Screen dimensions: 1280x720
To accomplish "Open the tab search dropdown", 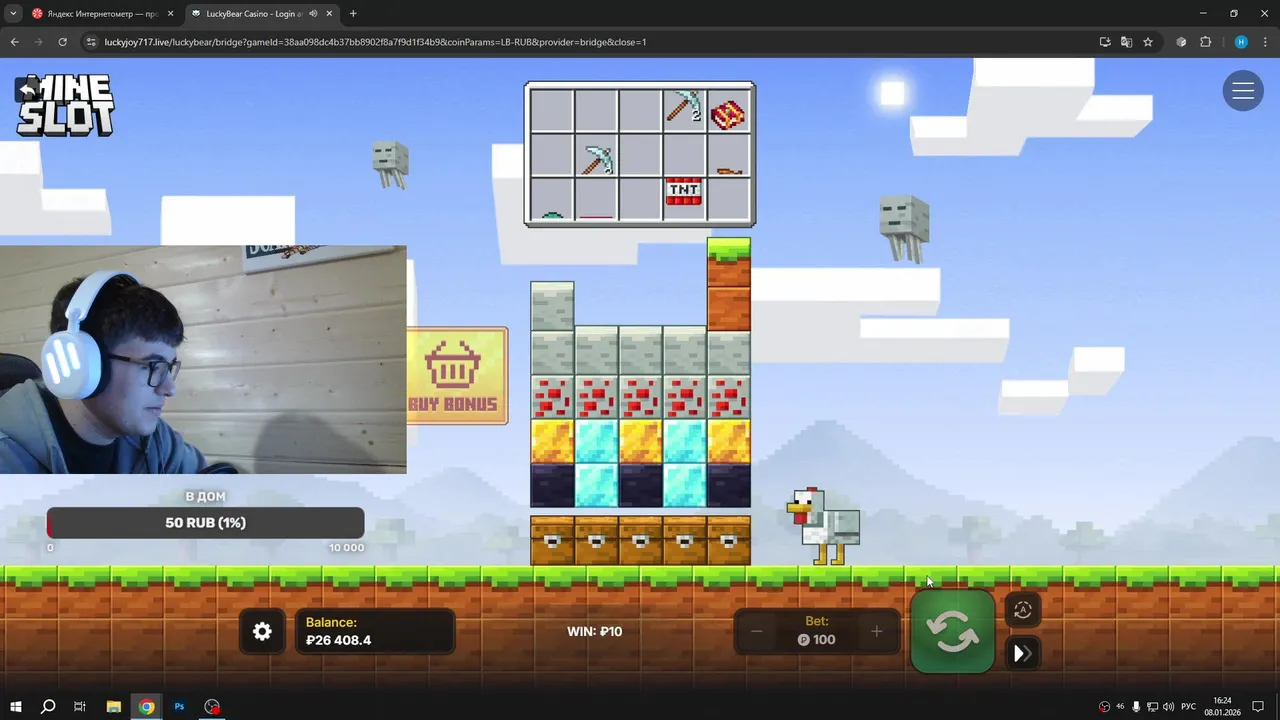I will [x=13, y=14].
